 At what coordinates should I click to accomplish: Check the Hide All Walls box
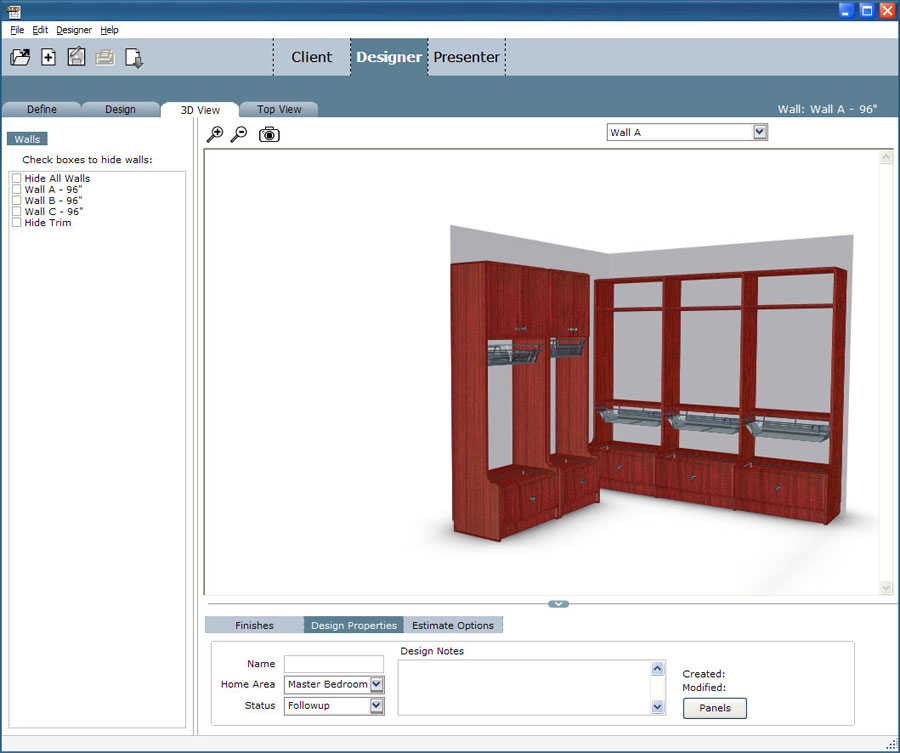[16, 178]
